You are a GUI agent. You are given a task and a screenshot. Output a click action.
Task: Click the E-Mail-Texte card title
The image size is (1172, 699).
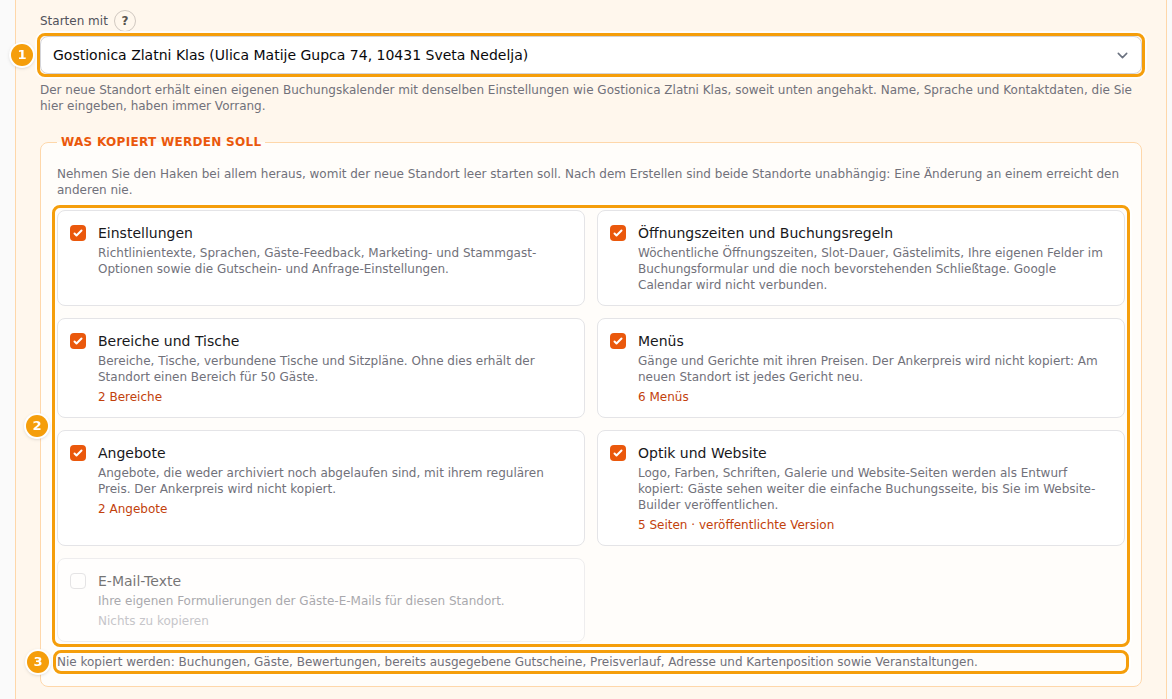click(x=139, y=581)
